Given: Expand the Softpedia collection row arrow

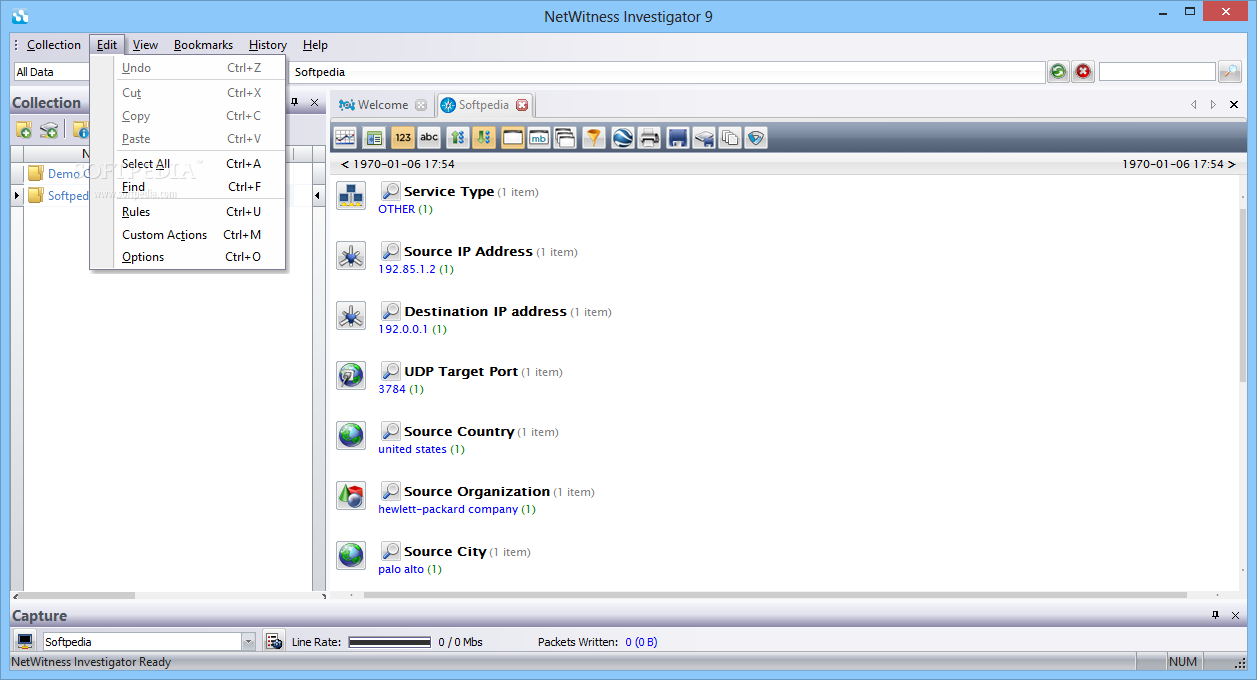Looking at the screenshot, I should pyautogui.click(x=16, y=196).
